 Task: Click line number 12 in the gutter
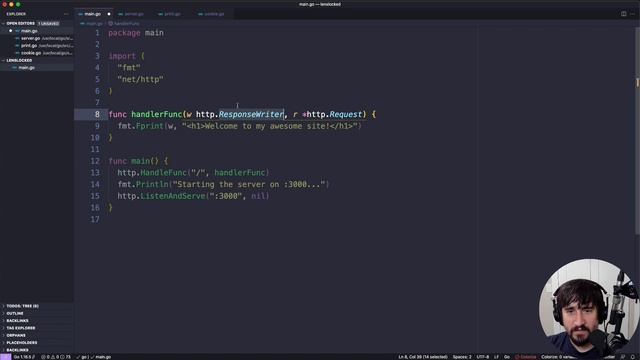95,161
